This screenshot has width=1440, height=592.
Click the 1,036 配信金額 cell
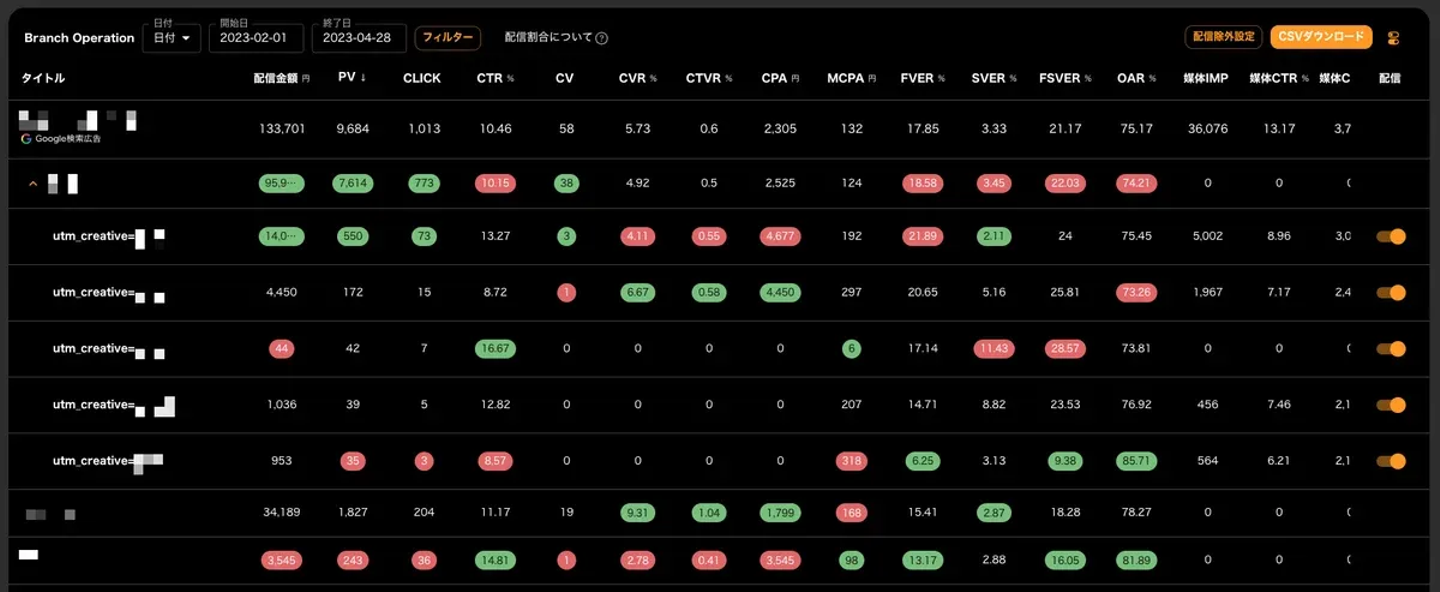281,405
